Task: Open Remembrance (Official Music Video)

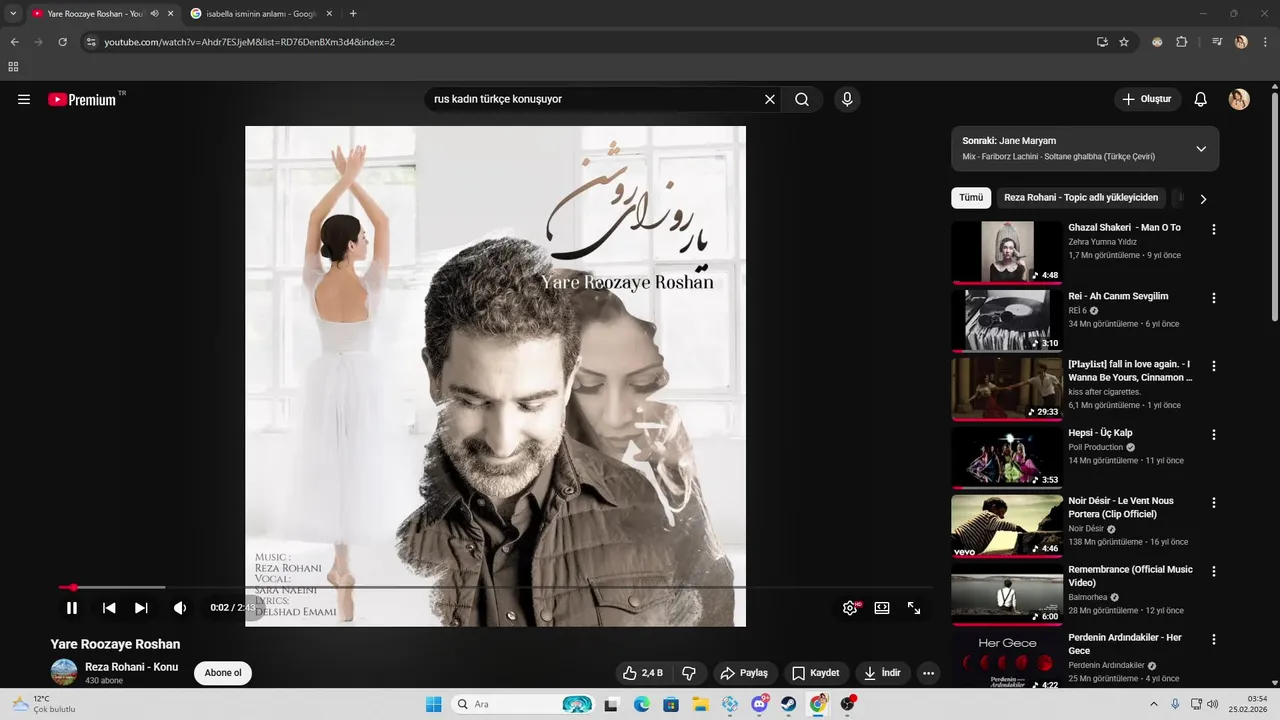Action: 1130,576
